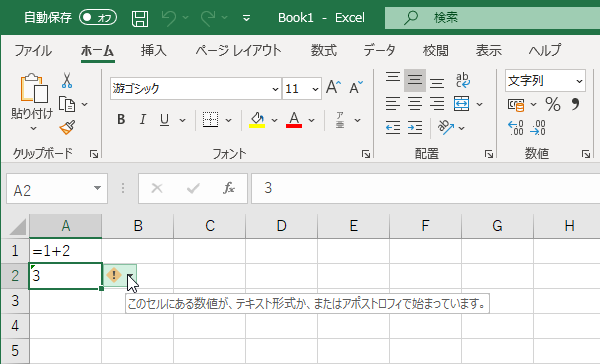Click the Save floppy disk icon
This screenshot has height=364, width=600.
[140, 18]
